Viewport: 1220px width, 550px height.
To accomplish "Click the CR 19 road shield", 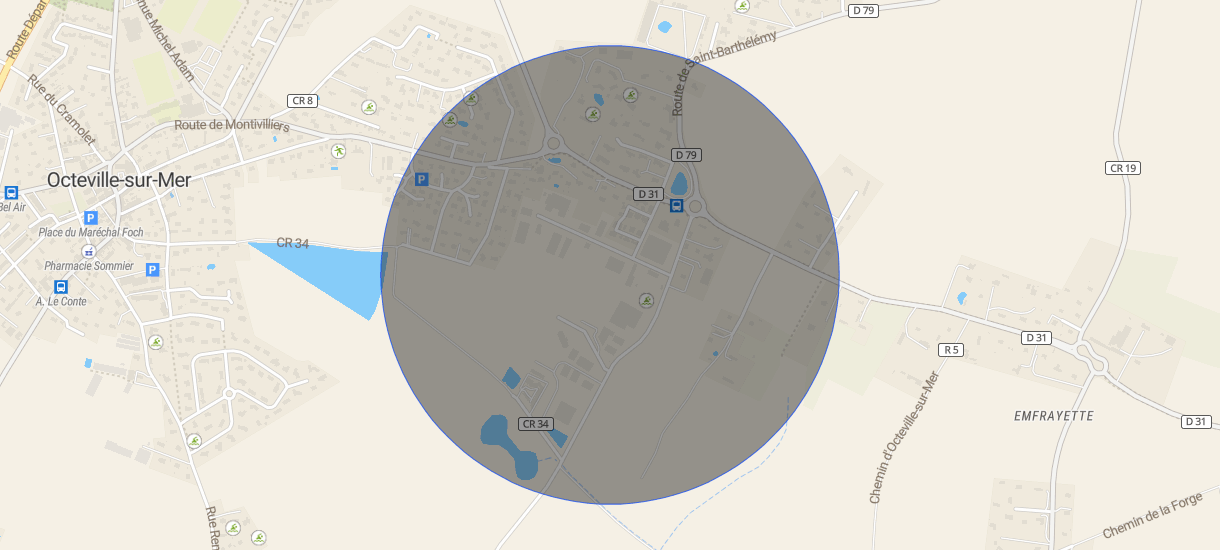I will pos(1124,168).
